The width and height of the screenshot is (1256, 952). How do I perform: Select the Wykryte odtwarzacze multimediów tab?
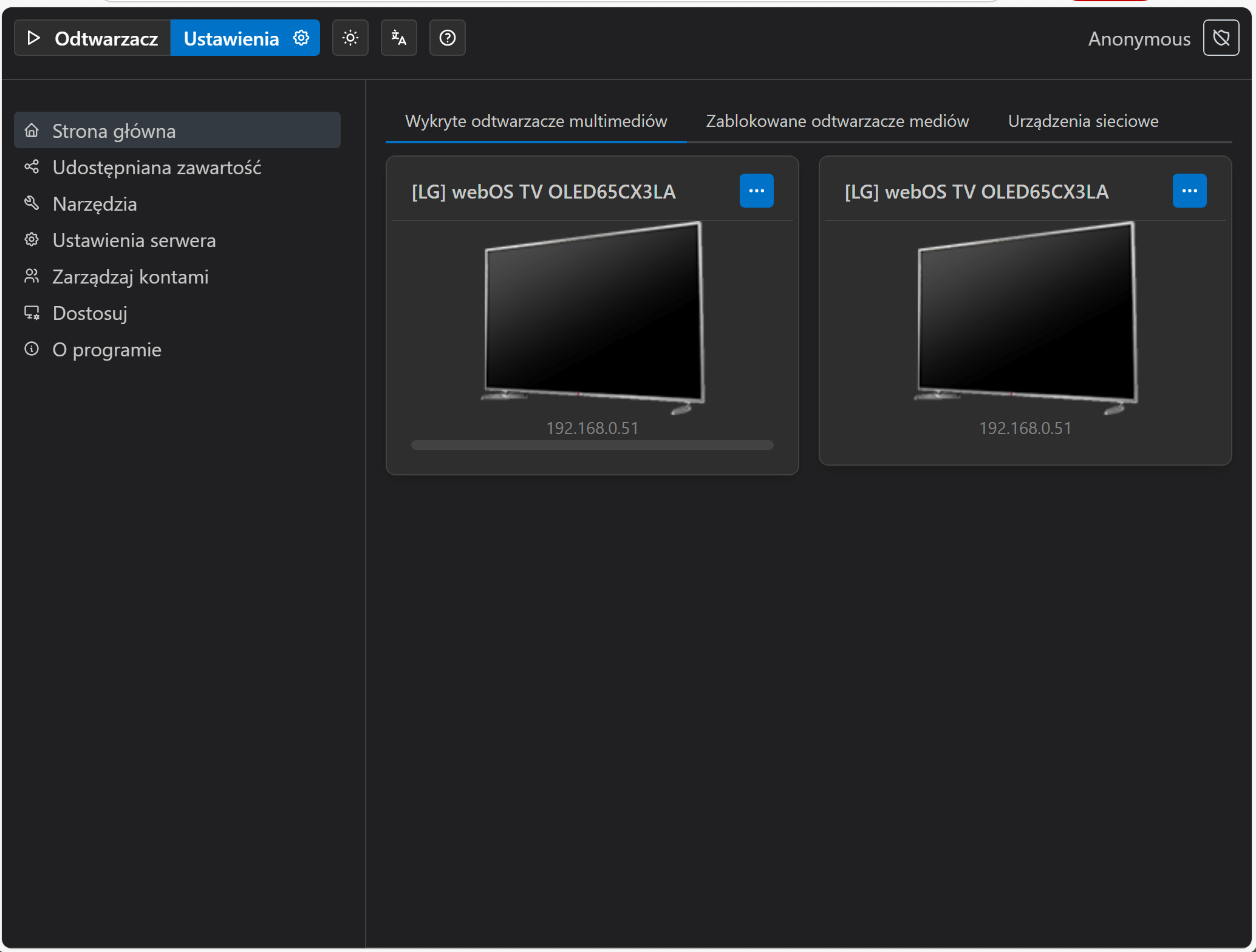[x=536, y=121]
